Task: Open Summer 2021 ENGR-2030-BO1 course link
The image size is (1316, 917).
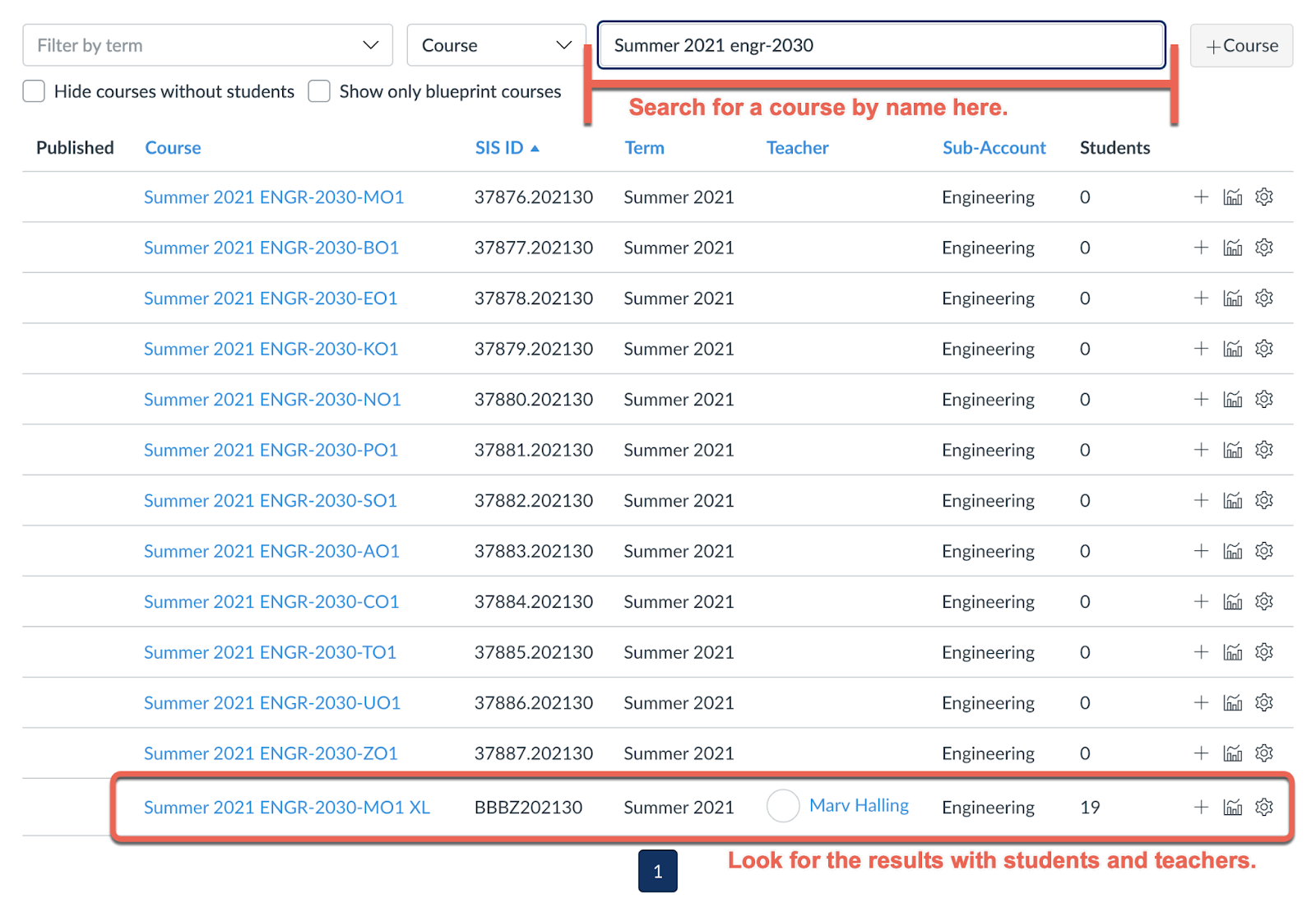Action: tap(271, 248)
